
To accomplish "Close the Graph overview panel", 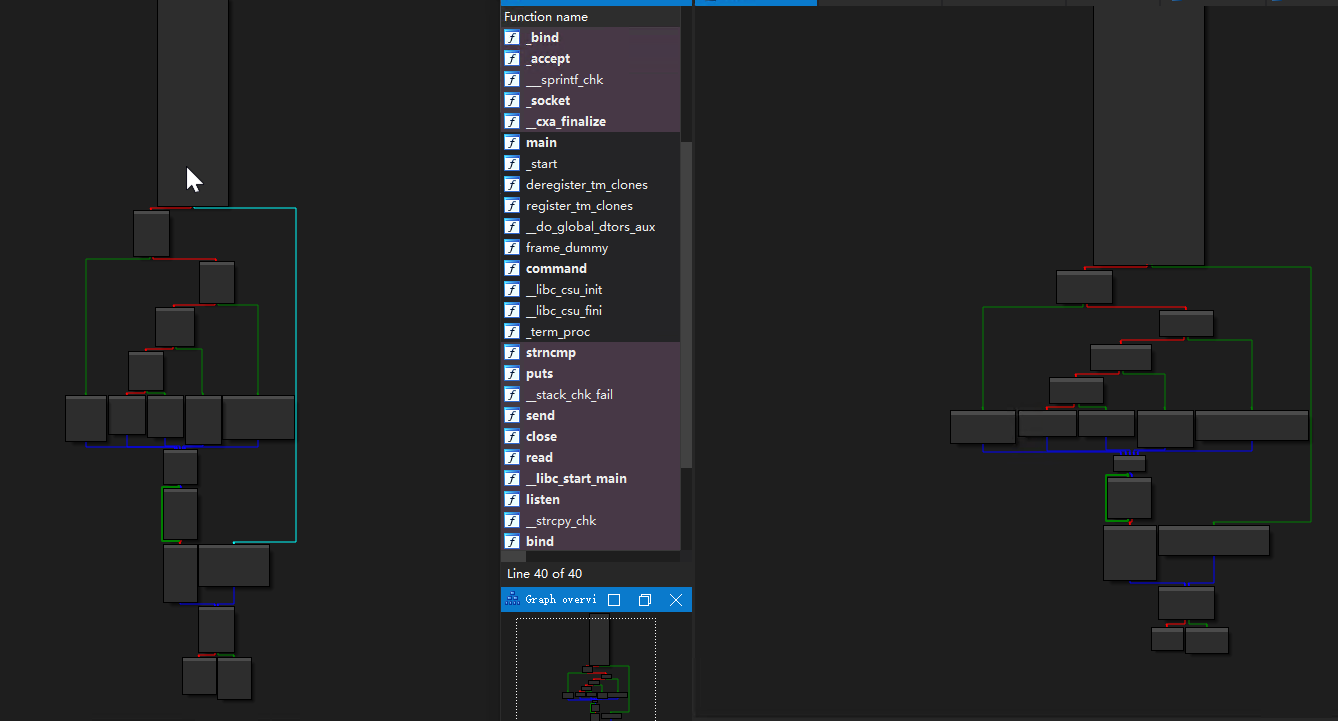I will [676, 600].
